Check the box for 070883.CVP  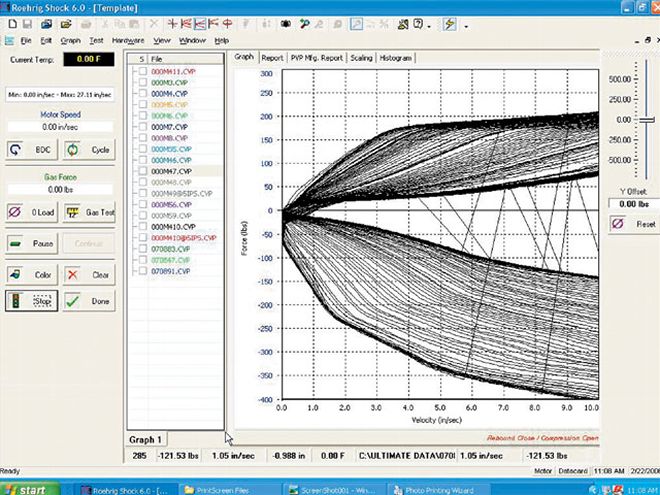[x=143, y=249]
